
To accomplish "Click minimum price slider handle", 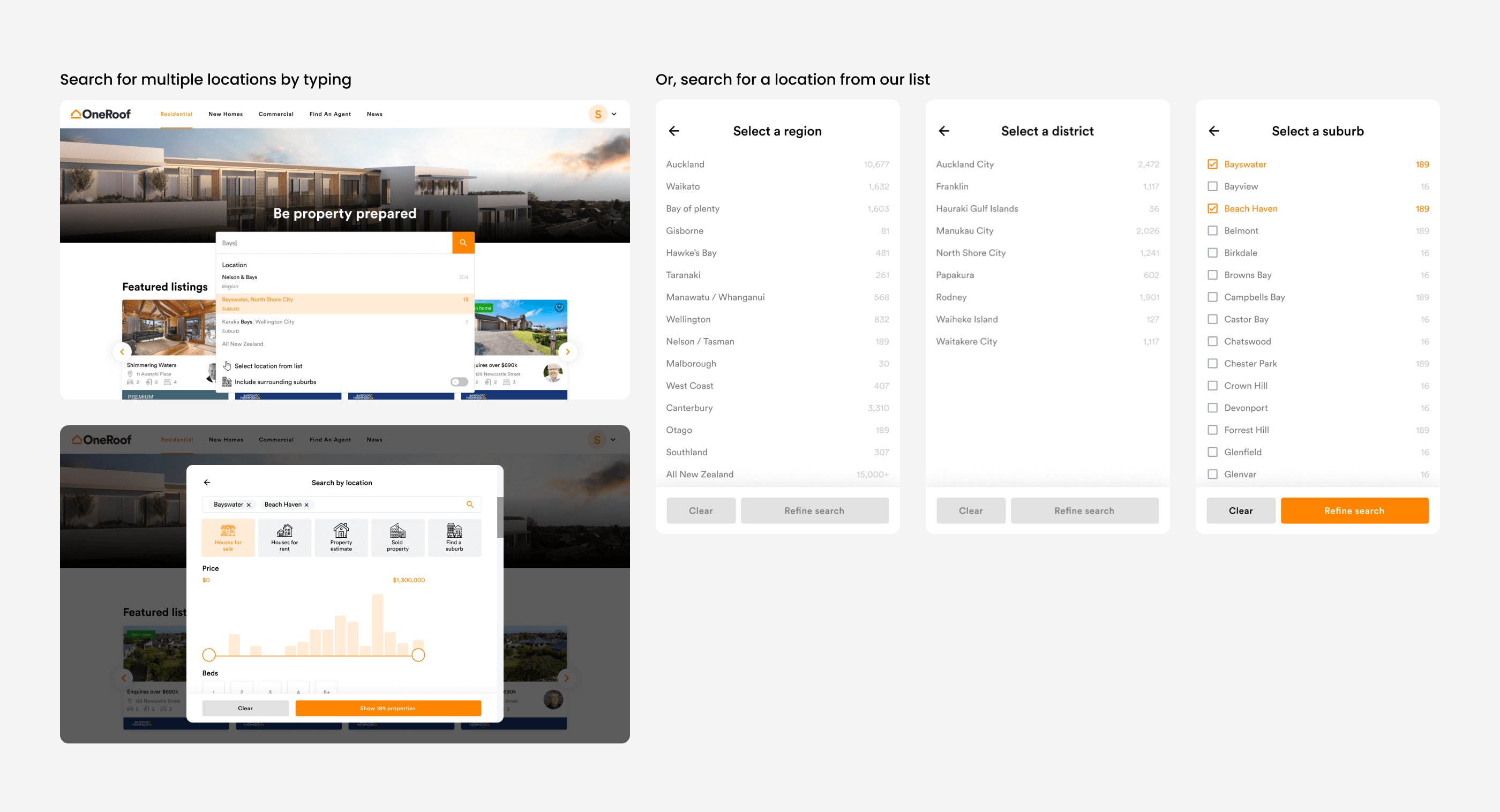I will coord(209,655).
